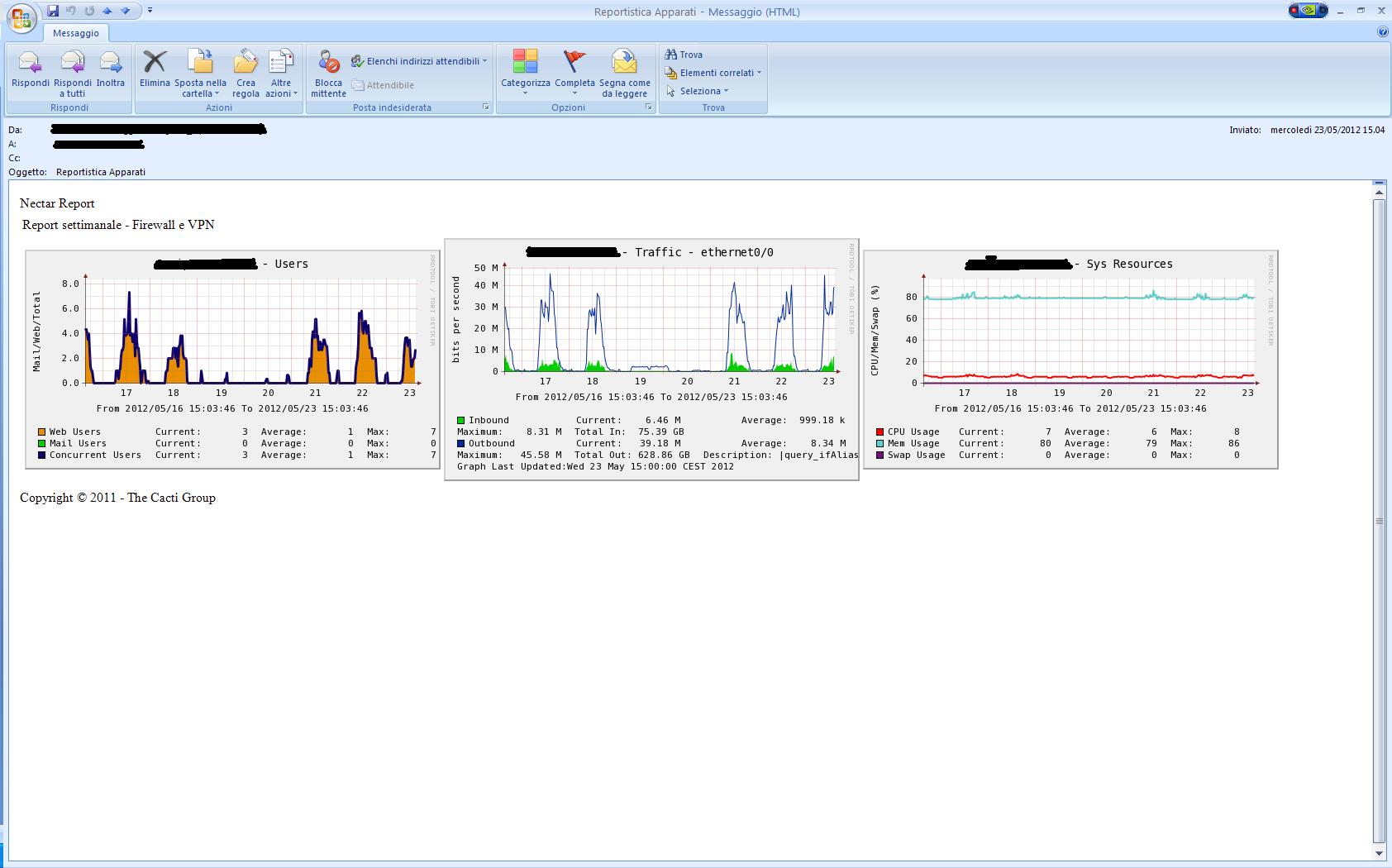The image size is (1392, 868).
Task: Open the Seleziona dropdown
Action: click(x=697, y=91)
